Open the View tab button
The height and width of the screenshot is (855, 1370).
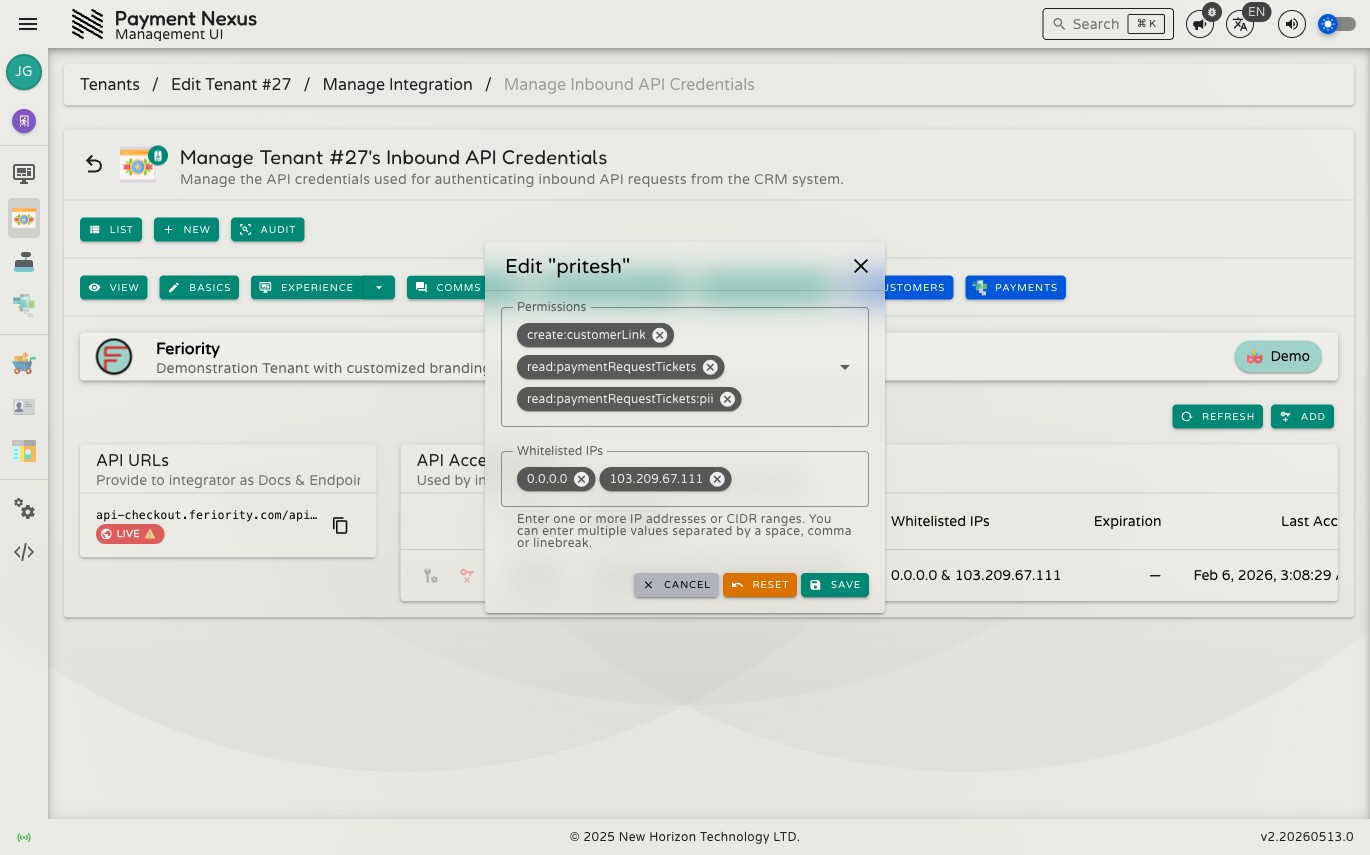pyautogui.click(x=114, y=288)
